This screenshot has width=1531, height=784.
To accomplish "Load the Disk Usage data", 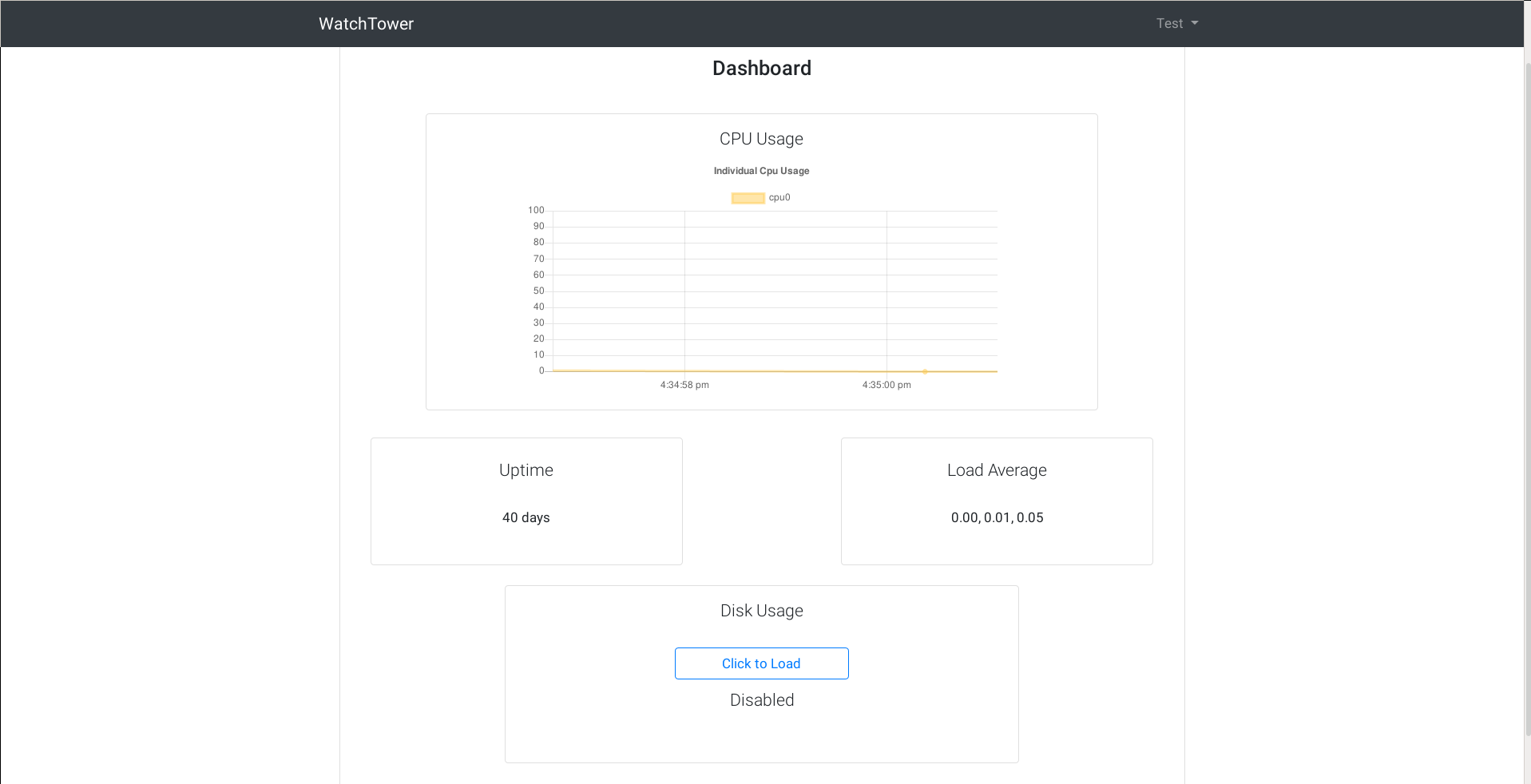I will coord(761,663).
